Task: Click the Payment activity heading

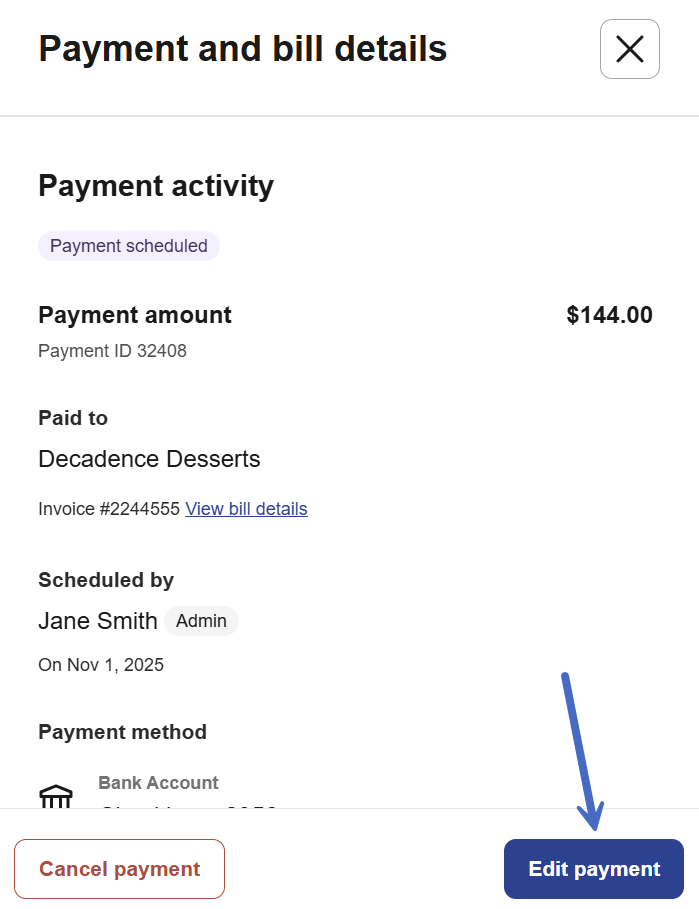Action: (156, 186)
